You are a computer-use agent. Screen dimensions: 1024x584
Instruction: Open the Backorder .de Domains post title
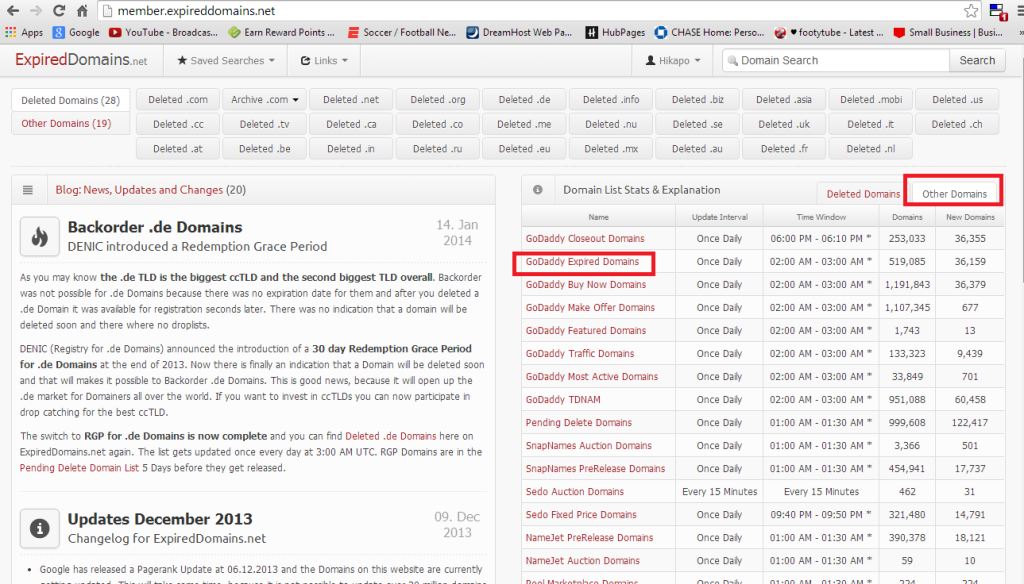(x=155, y=227)
